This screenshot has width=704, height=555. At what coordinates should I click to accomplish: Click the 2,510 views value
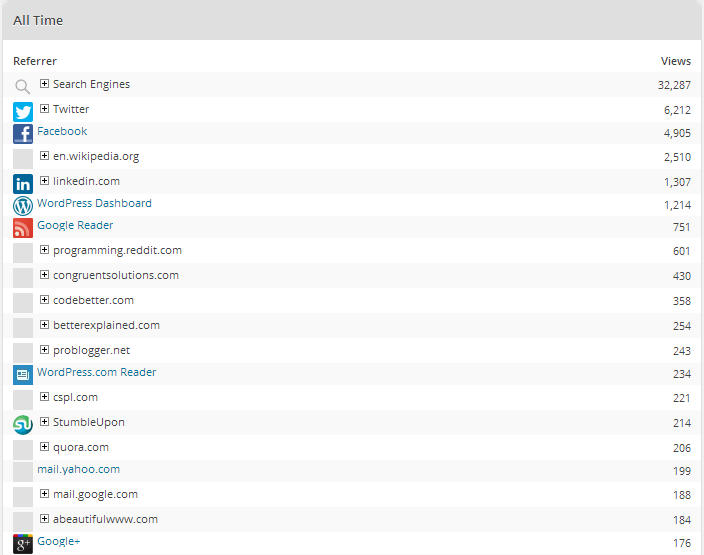click(x=677, y=157)
